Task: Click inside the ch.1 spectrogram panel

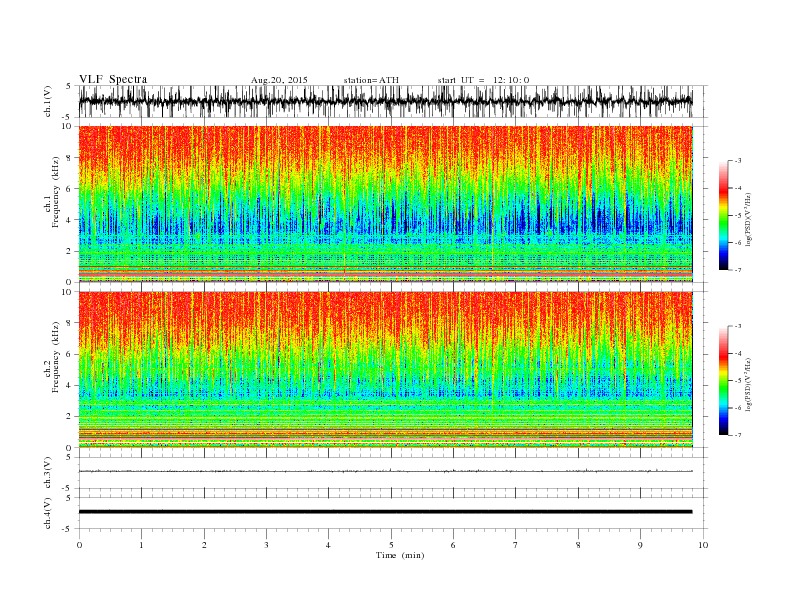Action: tap(385, 204)
